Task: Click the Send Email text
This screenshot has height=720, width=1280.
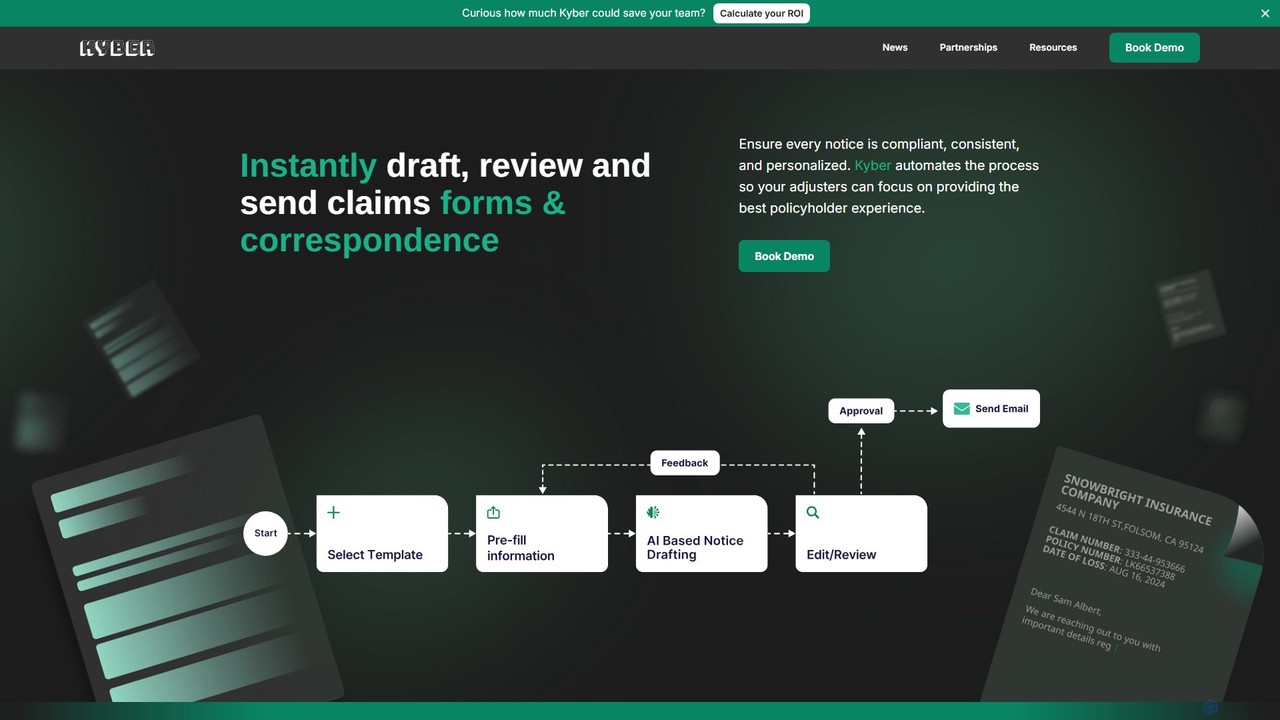Action: (x=1002, y=408)
